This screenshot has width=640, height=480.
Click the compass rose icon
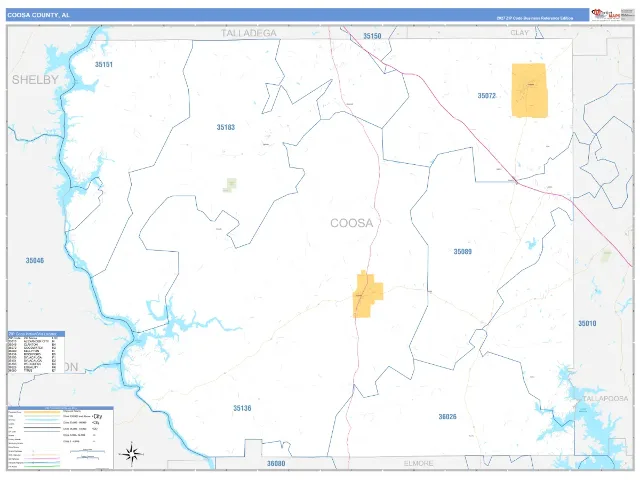pos(131,453)
